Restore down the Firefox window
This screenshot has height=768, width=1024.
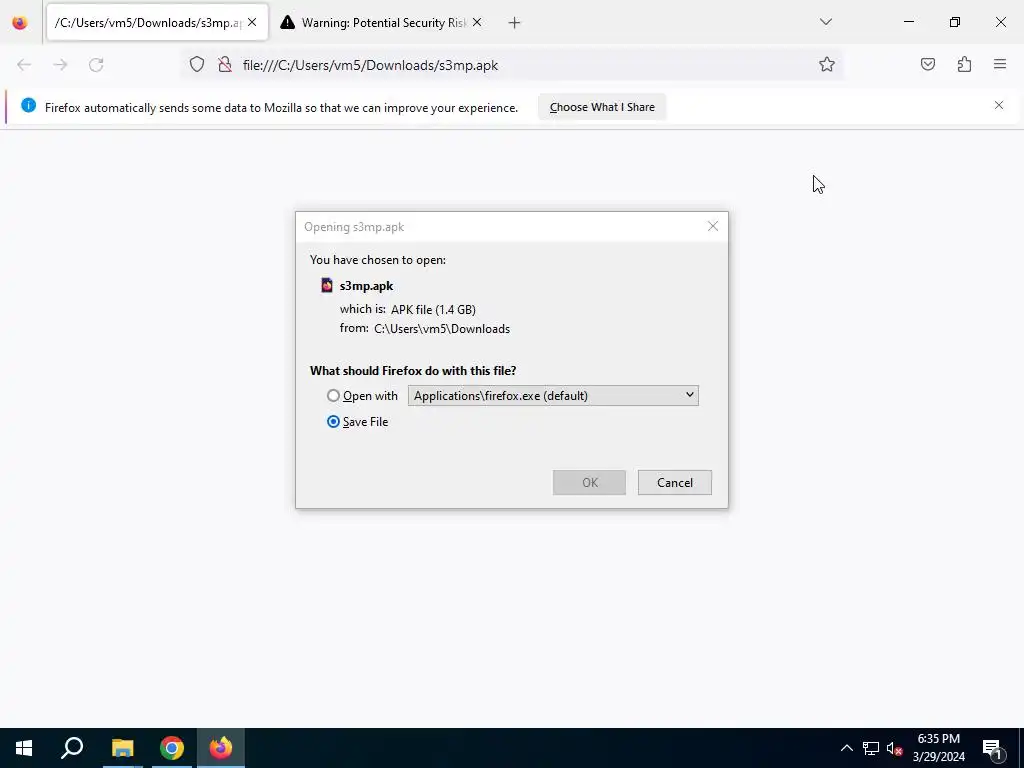click(955, 22)
